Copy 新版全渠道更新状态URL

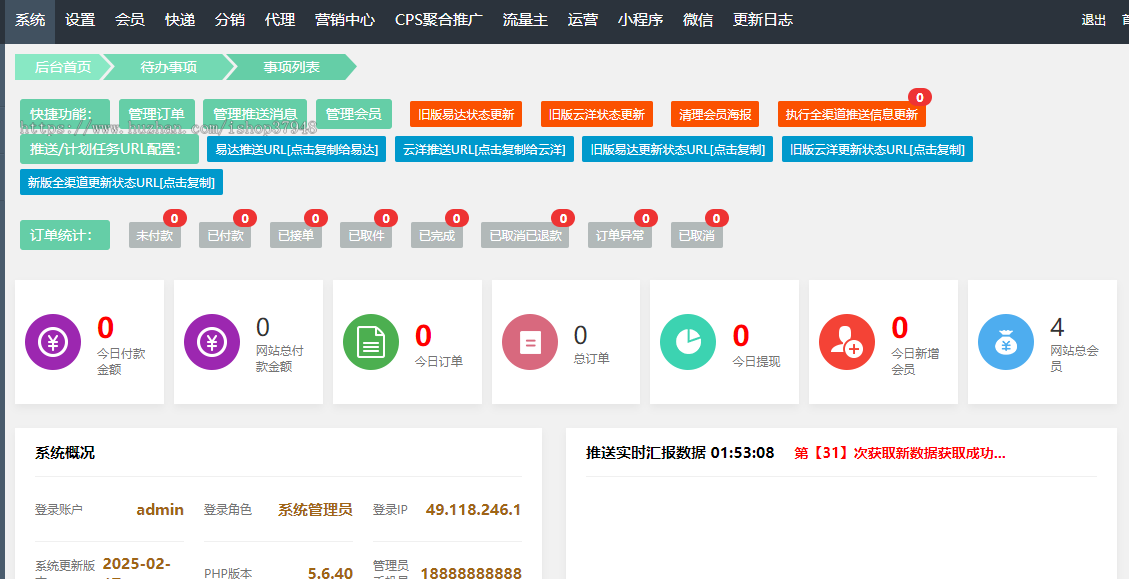pos(122,182)
